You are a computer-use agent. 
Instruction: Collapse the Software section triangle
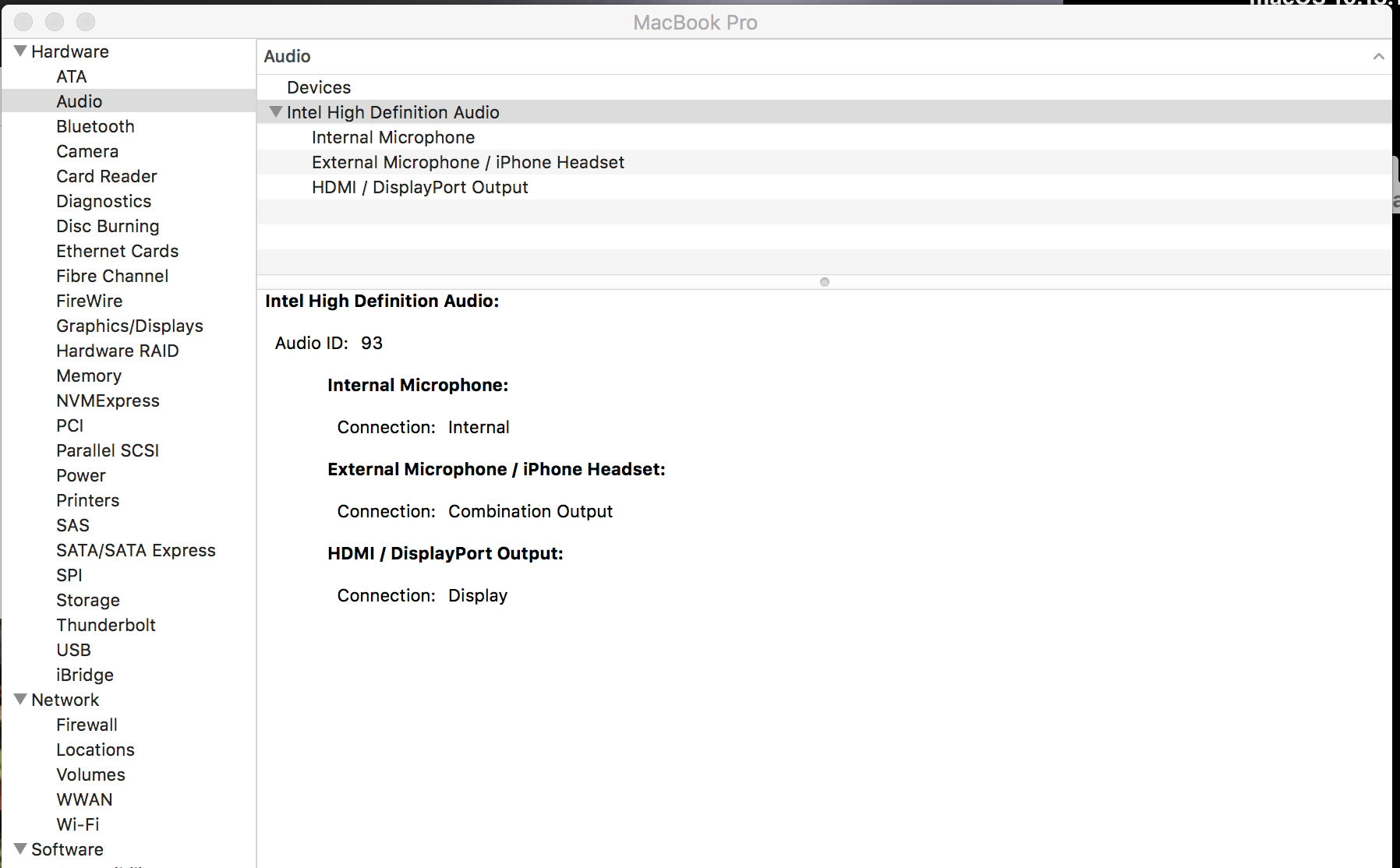[20, 849]
